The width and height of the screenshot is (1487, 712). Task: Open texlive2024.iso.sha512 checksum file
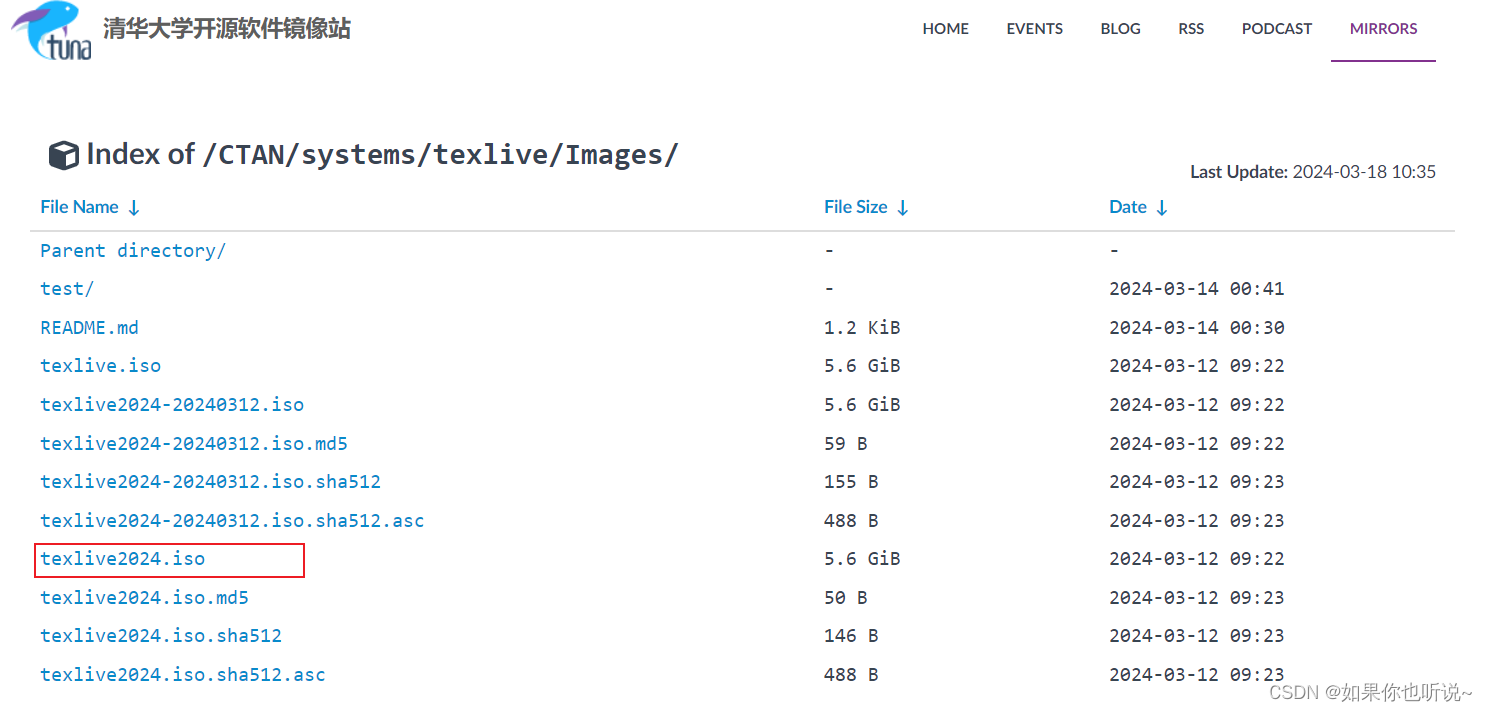point(161,635)
